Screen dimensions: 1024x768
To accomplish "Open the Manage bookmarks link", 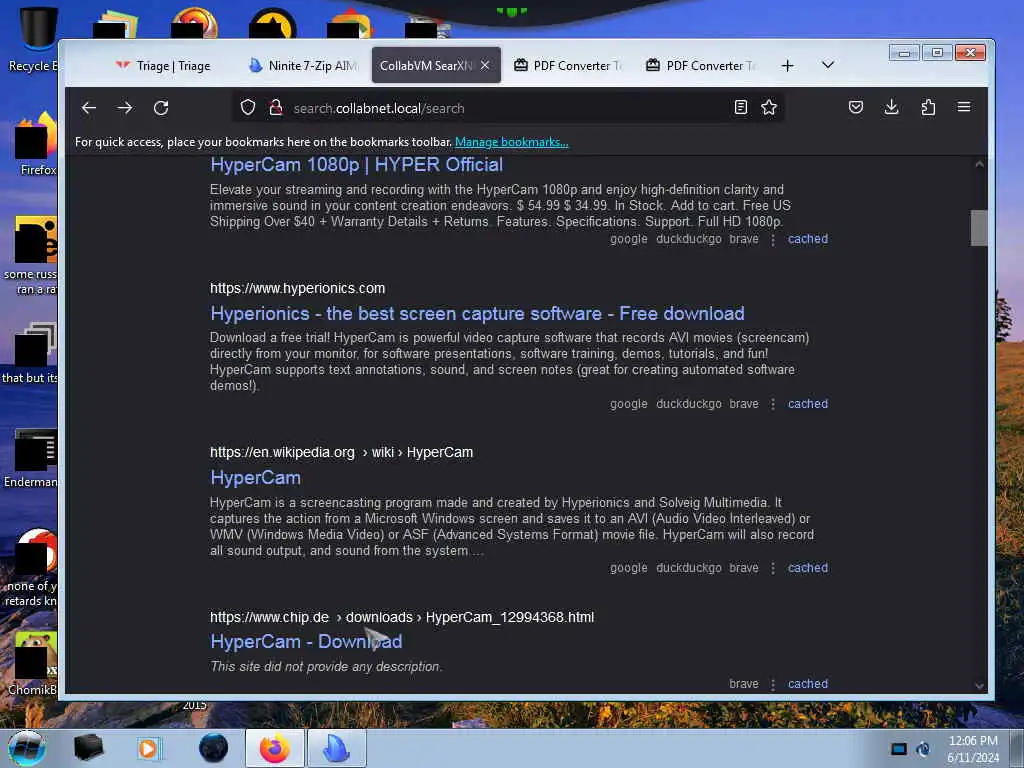I will pyautogui.click(x=511, y=142).
